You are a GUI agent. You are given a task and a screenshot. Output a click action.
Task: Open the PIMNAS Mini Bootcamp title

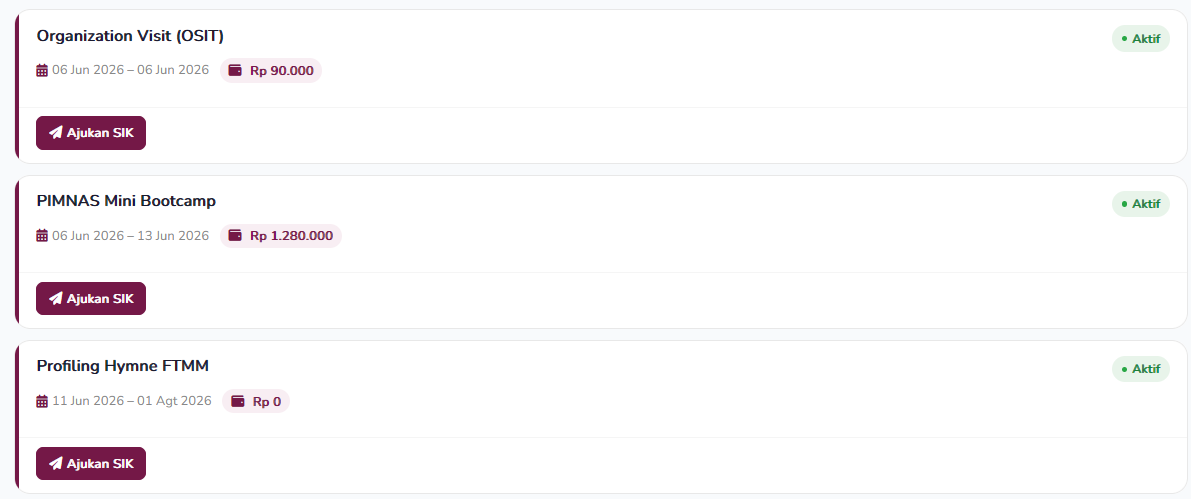point(126,201)
